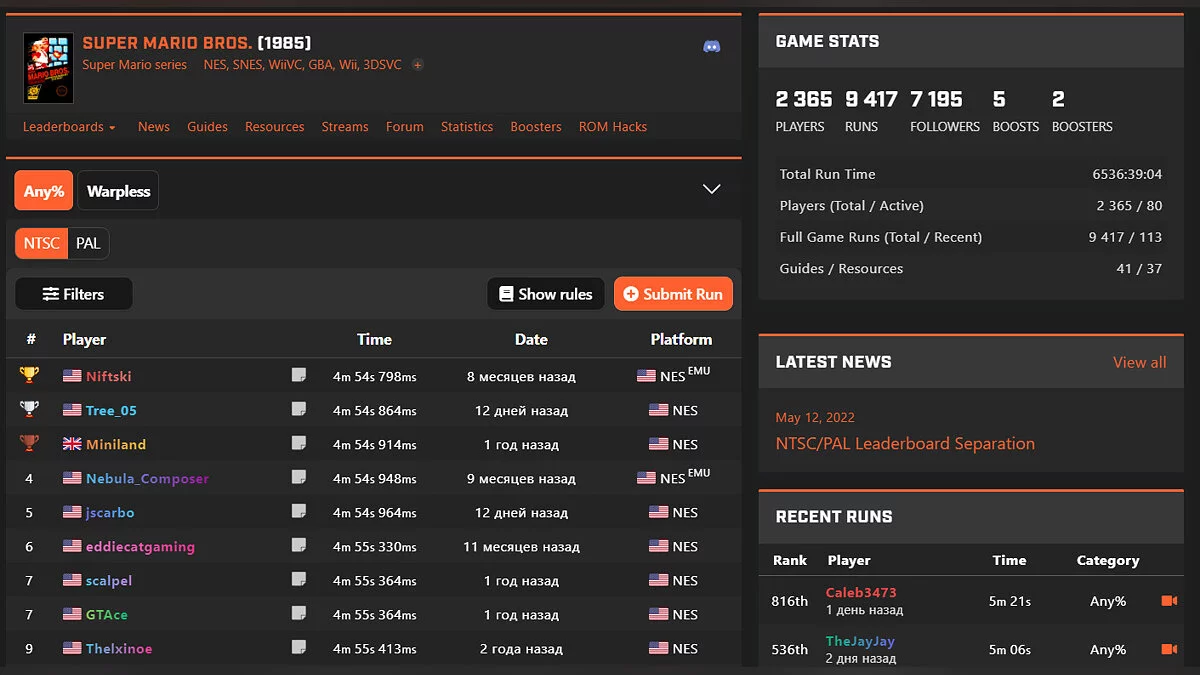Image resolution: width=1200 pixels, height=675 pixels.
Task: Go to the Statistics tab
Action: [x=467, y=127]
